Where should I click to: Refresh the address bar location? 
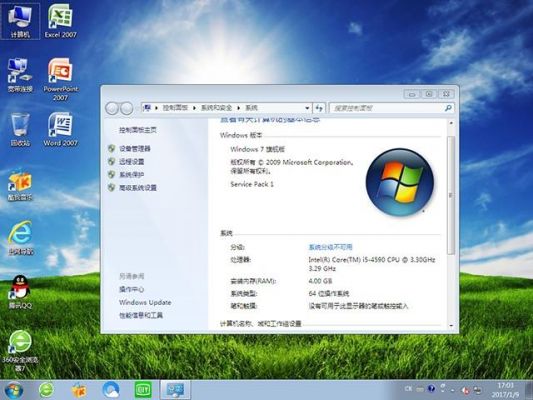pos(319,108)
